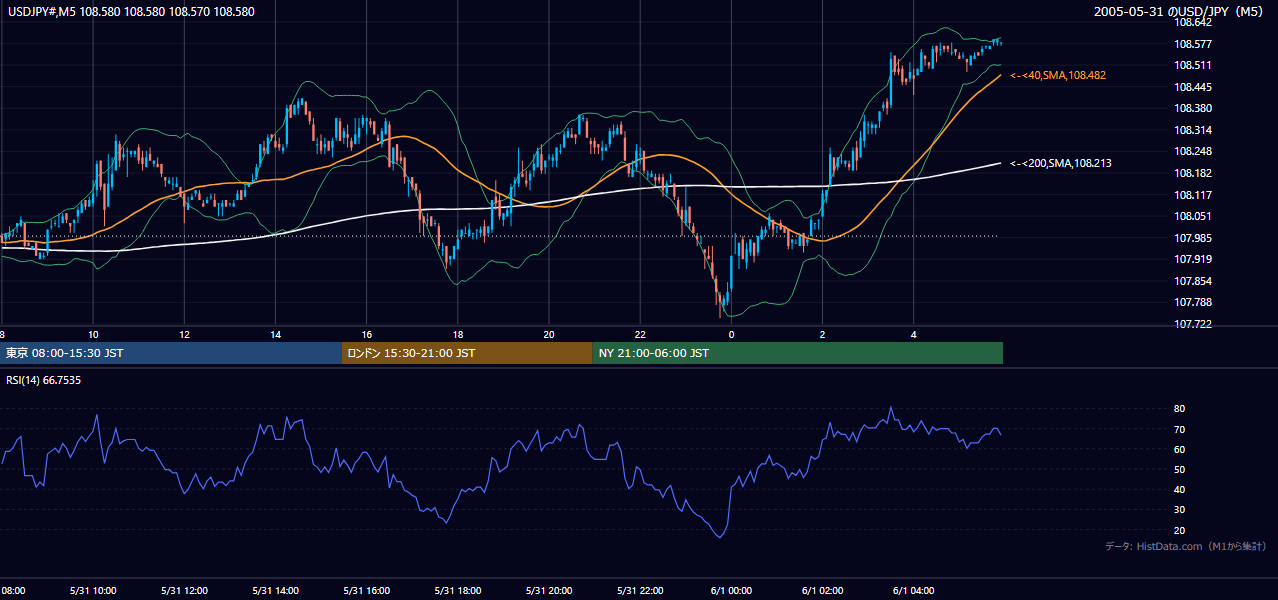Click the RSI axis value 50
Viewport: 1278px width, 600px height.
[1180, 469]
